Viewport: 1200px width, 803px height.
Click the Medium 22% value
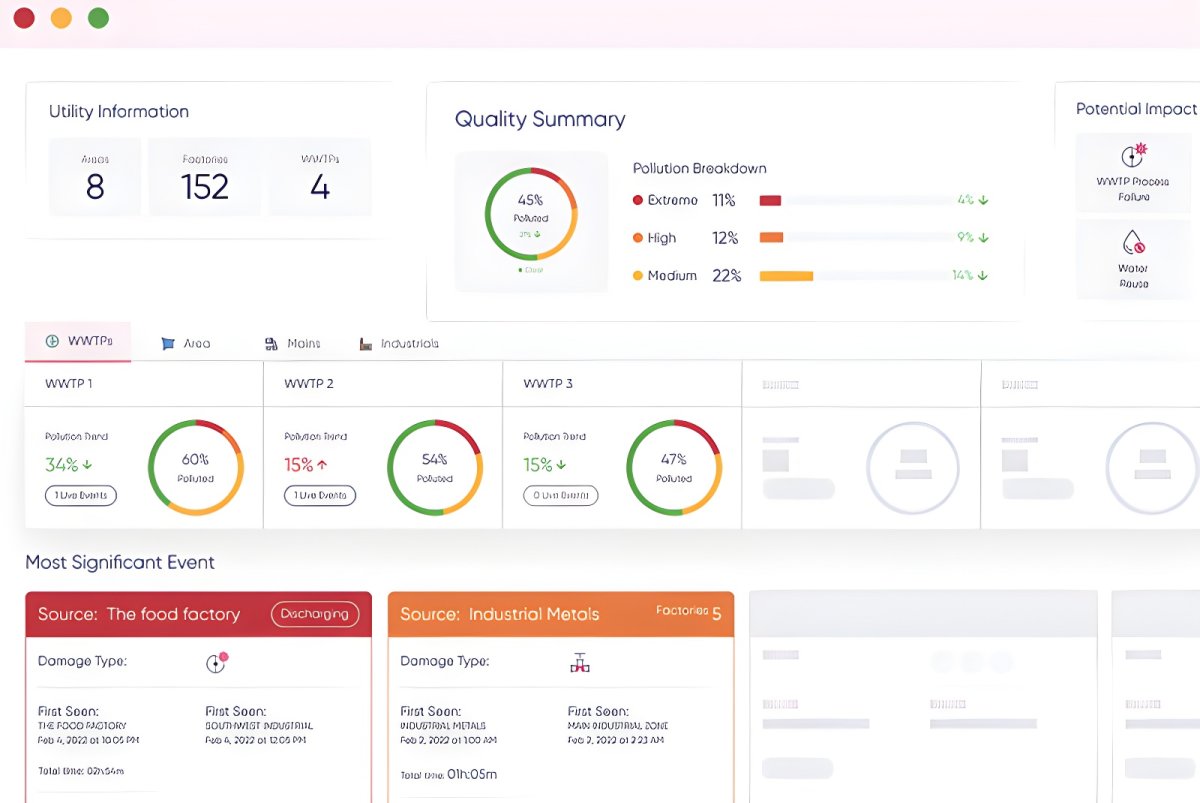(726, 275)
